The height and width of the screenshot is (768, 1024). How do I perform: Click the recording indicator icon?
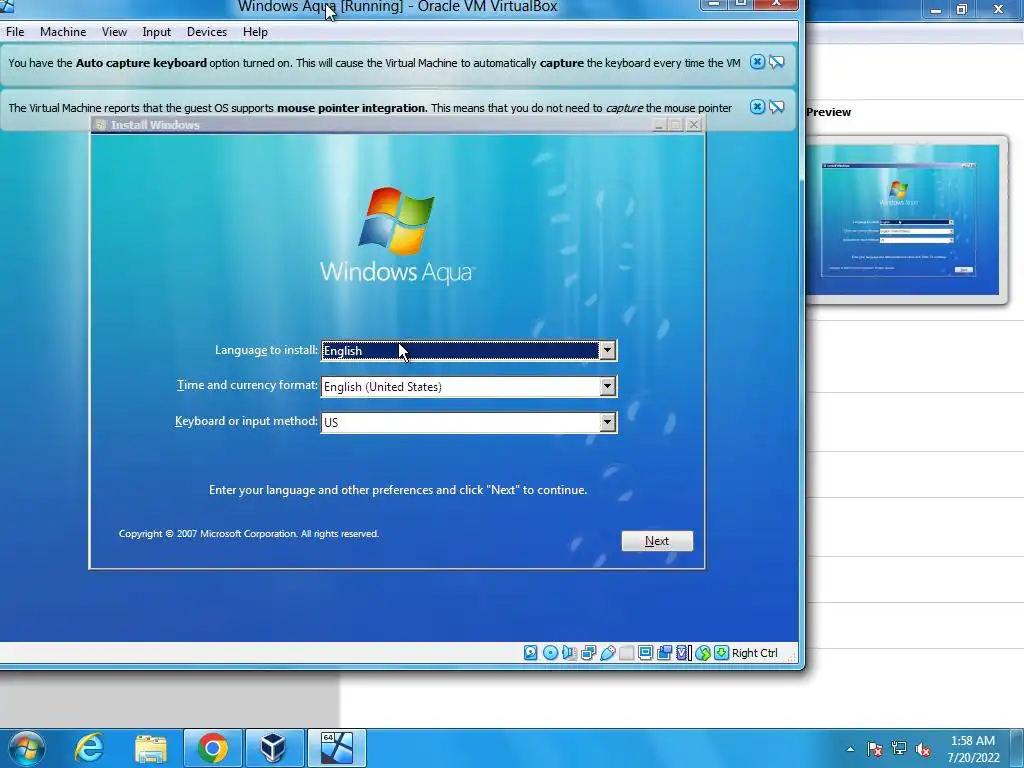point(665,652)
